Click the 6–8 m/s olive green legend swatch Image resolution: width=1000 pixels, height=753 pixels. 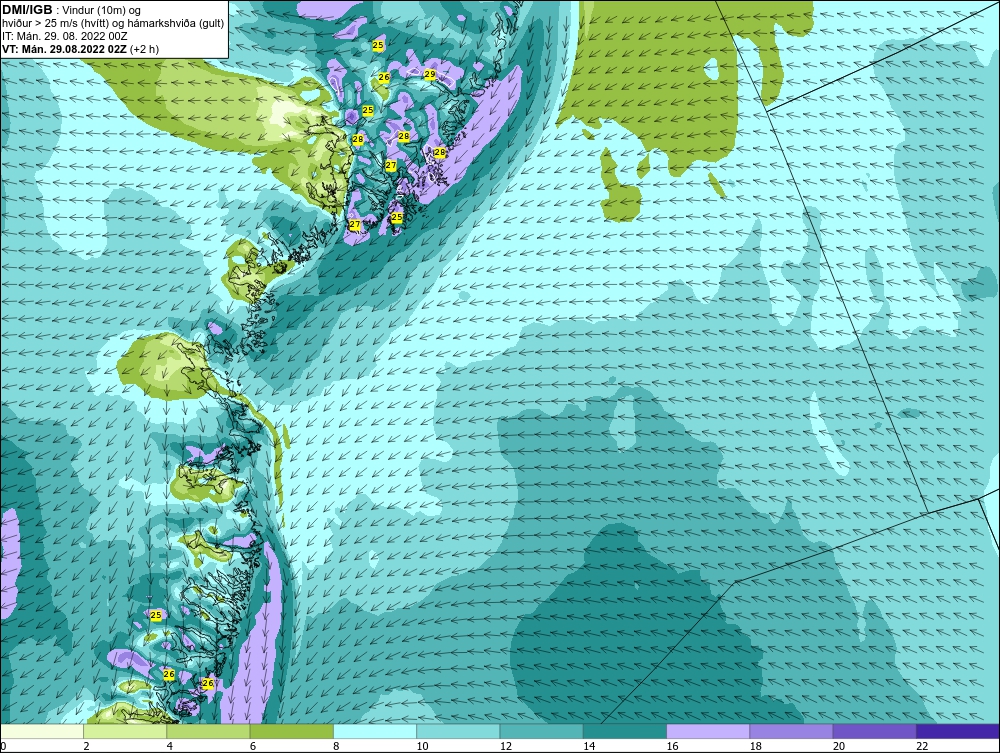(291, 731)
